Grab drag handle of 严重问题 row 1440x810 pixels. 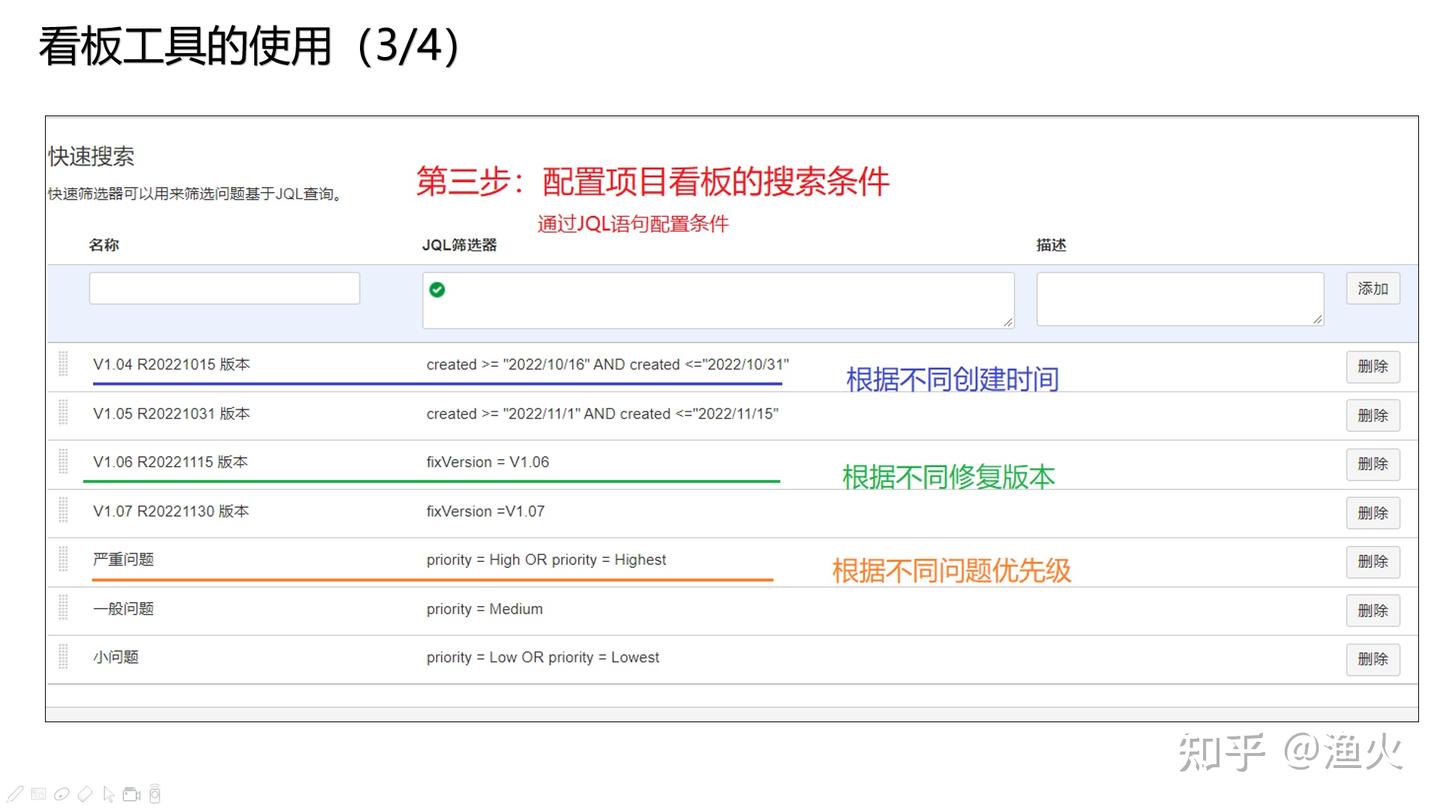click(x=64, y=560)
